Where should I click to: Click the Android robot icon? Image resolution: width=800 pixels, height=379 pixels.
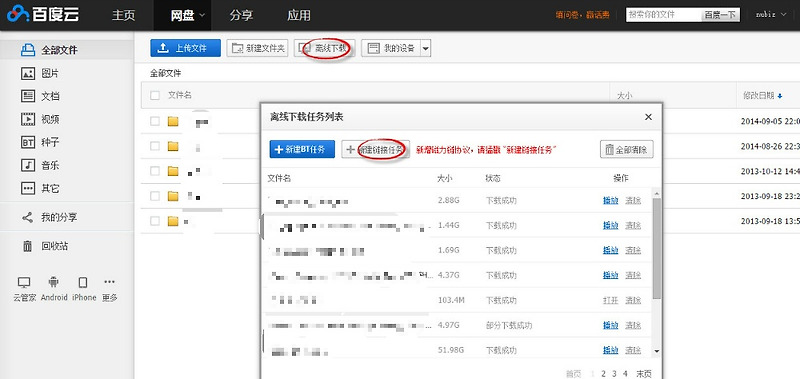click(53, 282)
